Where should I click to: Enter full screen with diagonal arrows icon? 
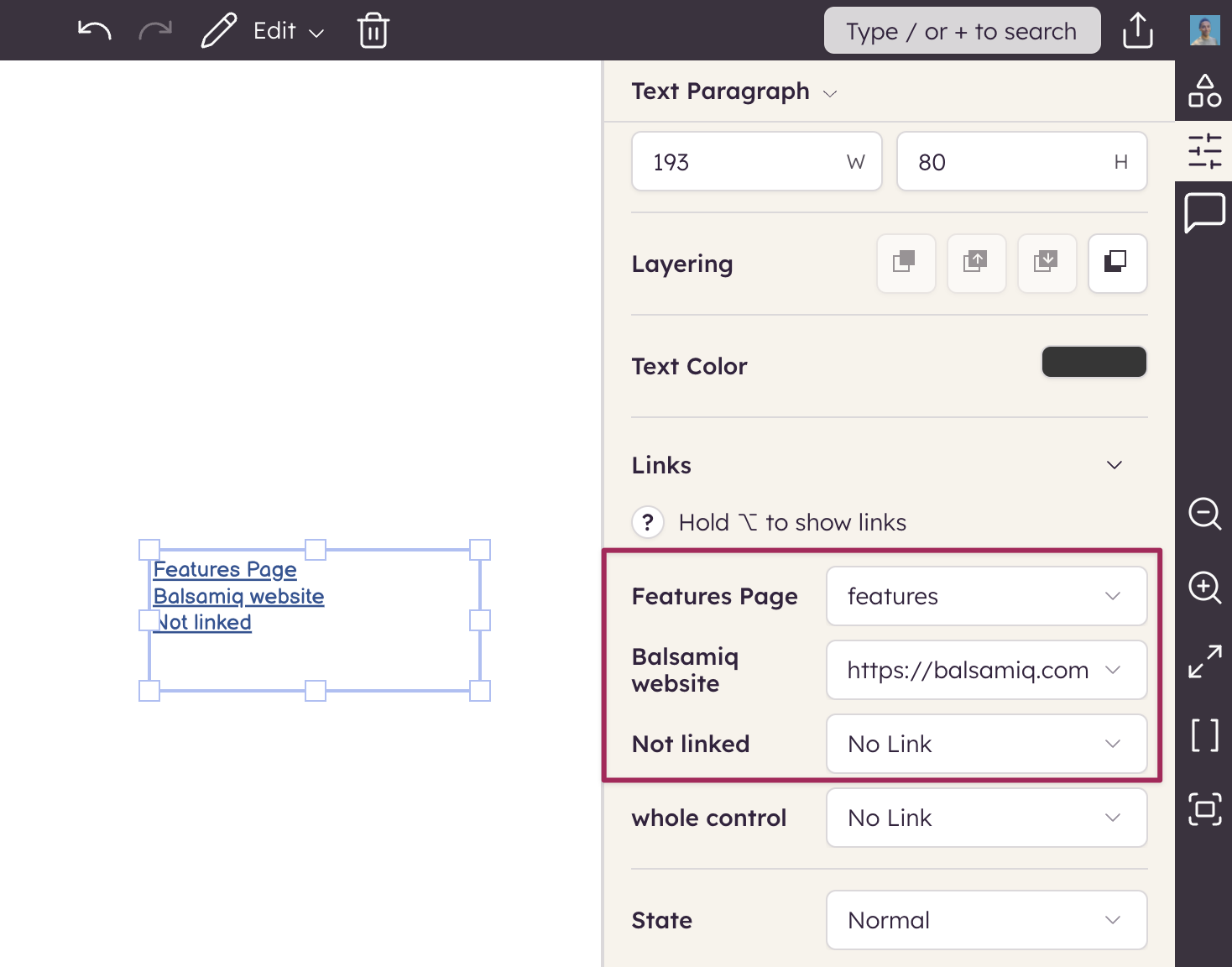click(x=1204, y=661)
